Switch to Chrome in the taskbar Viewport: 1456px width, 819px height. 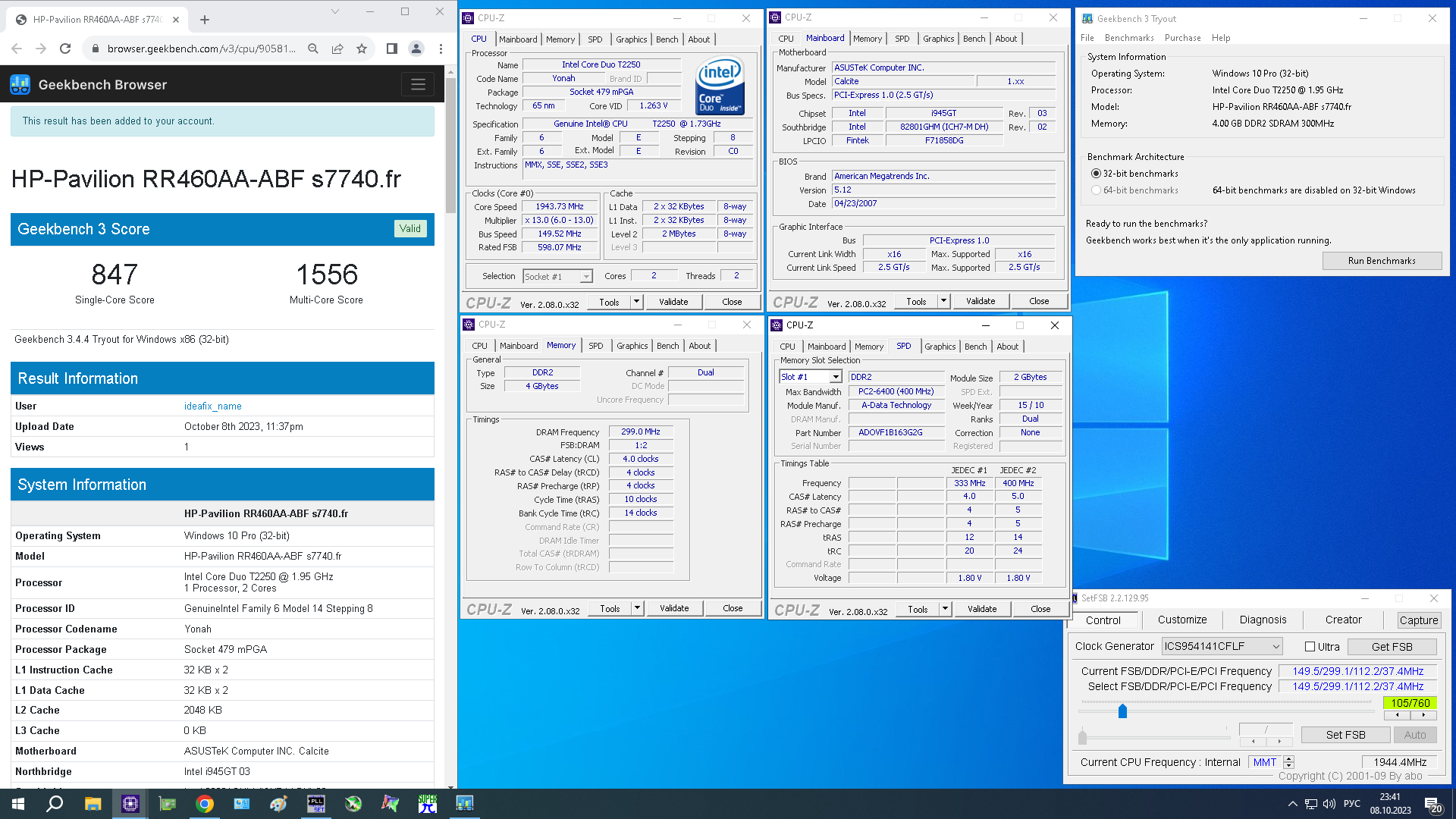click(204, 804)
